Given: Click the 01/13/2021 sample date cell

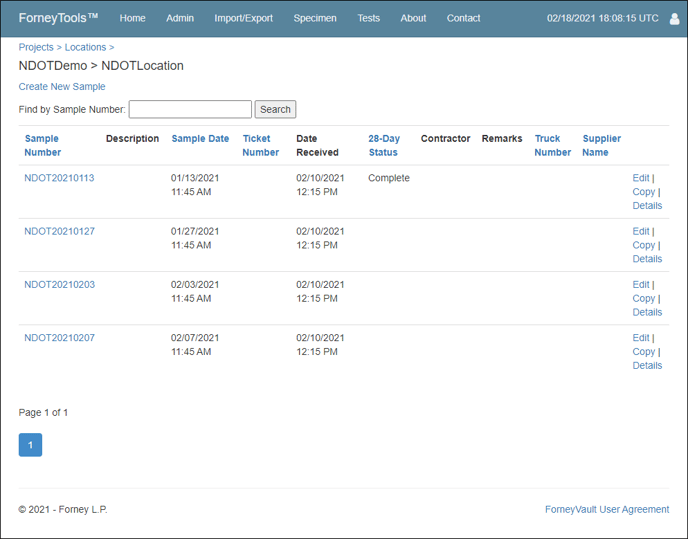Looking at the screenshot, I should click(195, 185).
